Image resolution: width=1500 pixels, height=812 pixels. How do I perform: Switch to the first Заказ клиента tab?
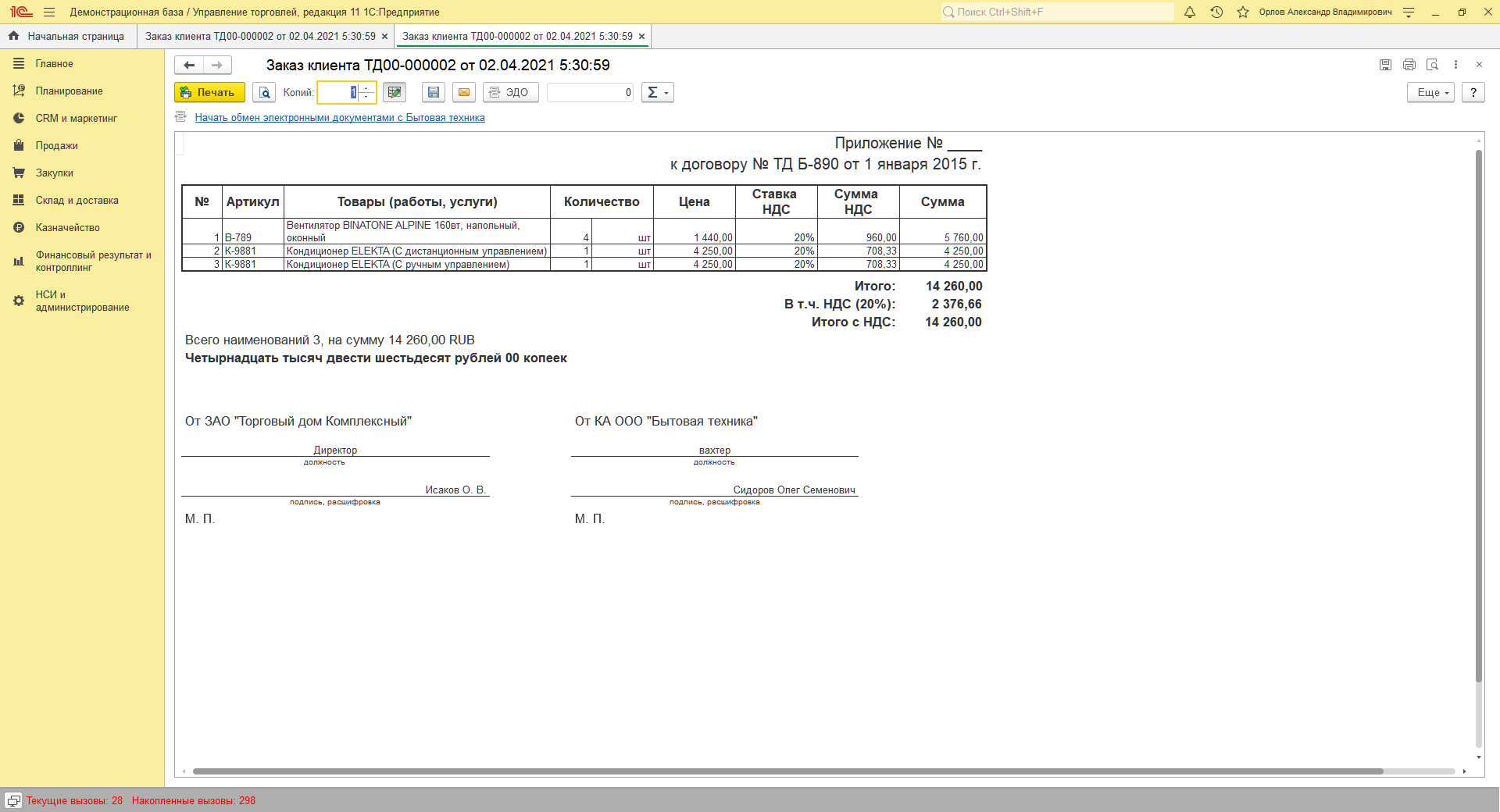point(260,37)
